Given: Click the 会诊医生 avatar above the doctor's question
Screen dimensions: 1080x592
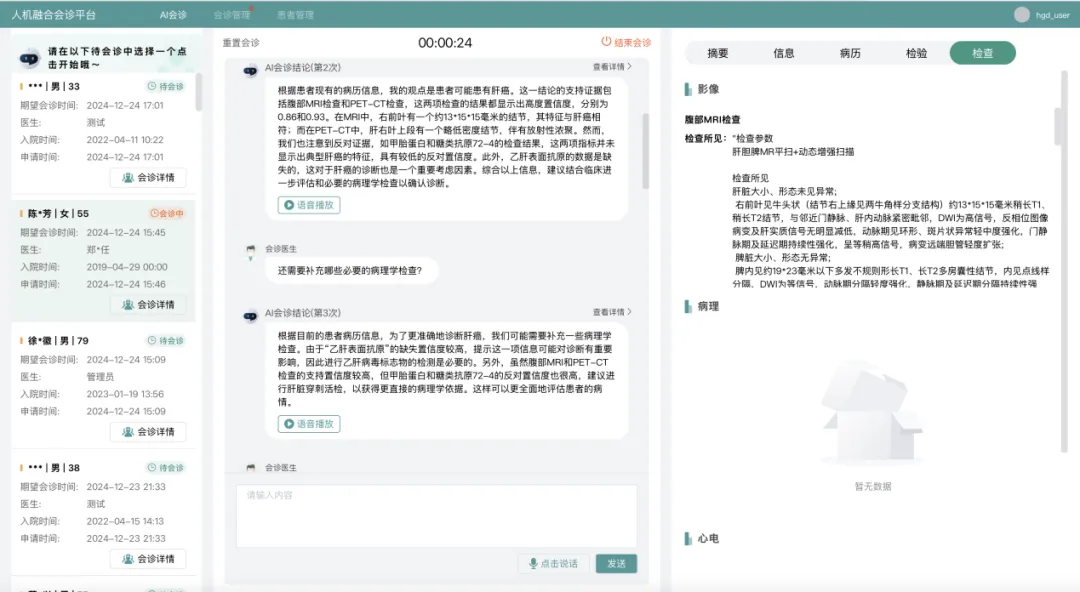Looking at the screenshot, I should (x=251, y=250).
